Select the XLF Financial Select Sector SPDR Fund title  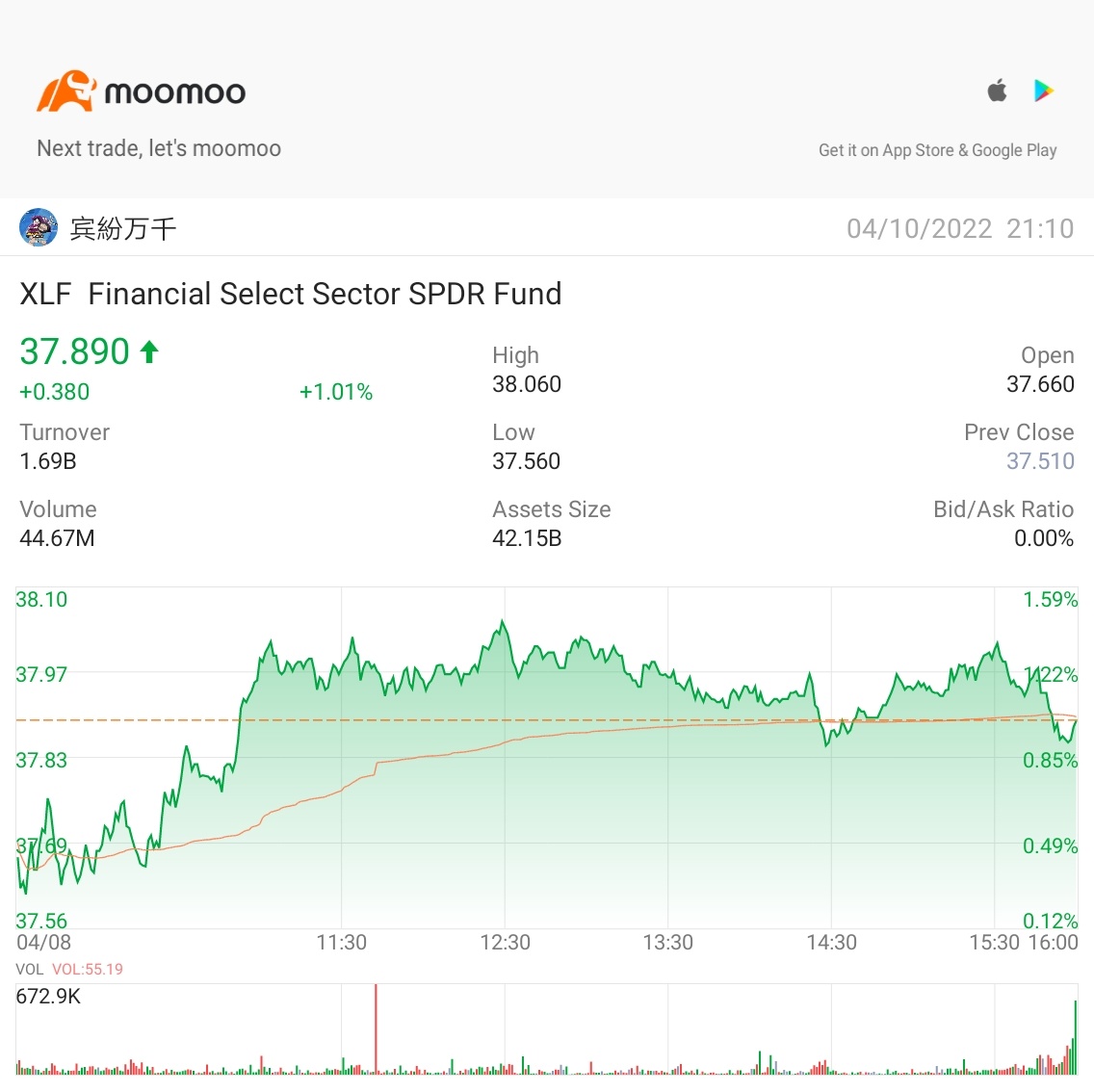coord(290,294)
